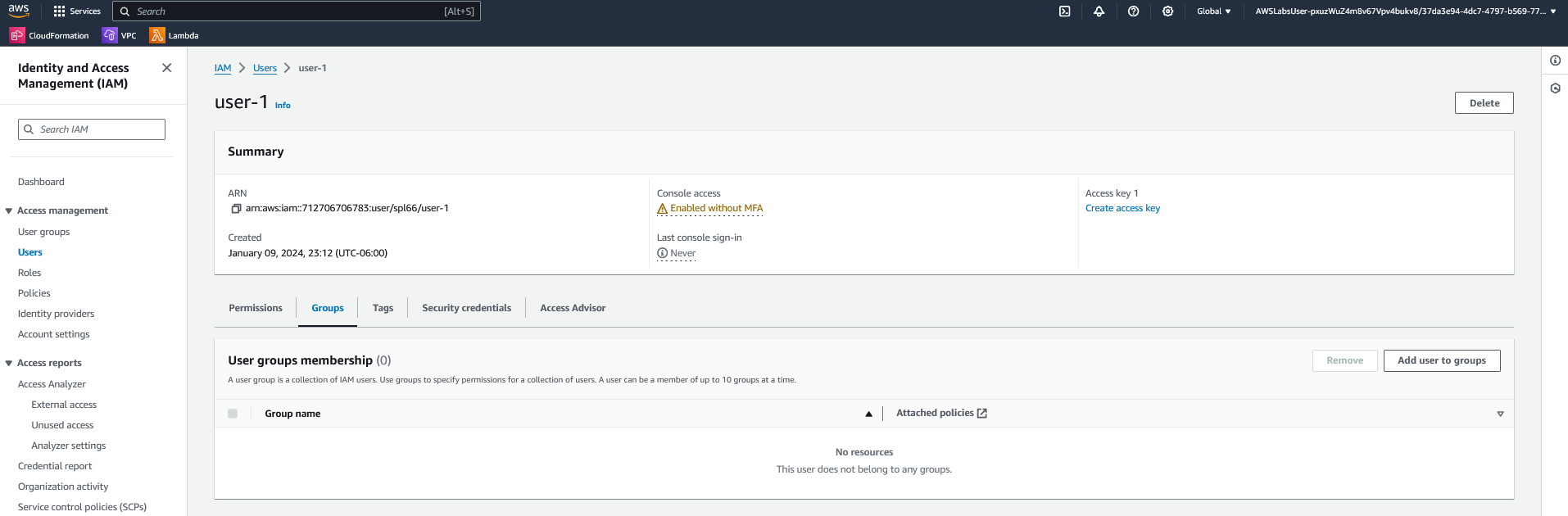Viewport: 1568px width, 516px height.
Task: Open External access in sidebar
Action: [x=64, y=405]
